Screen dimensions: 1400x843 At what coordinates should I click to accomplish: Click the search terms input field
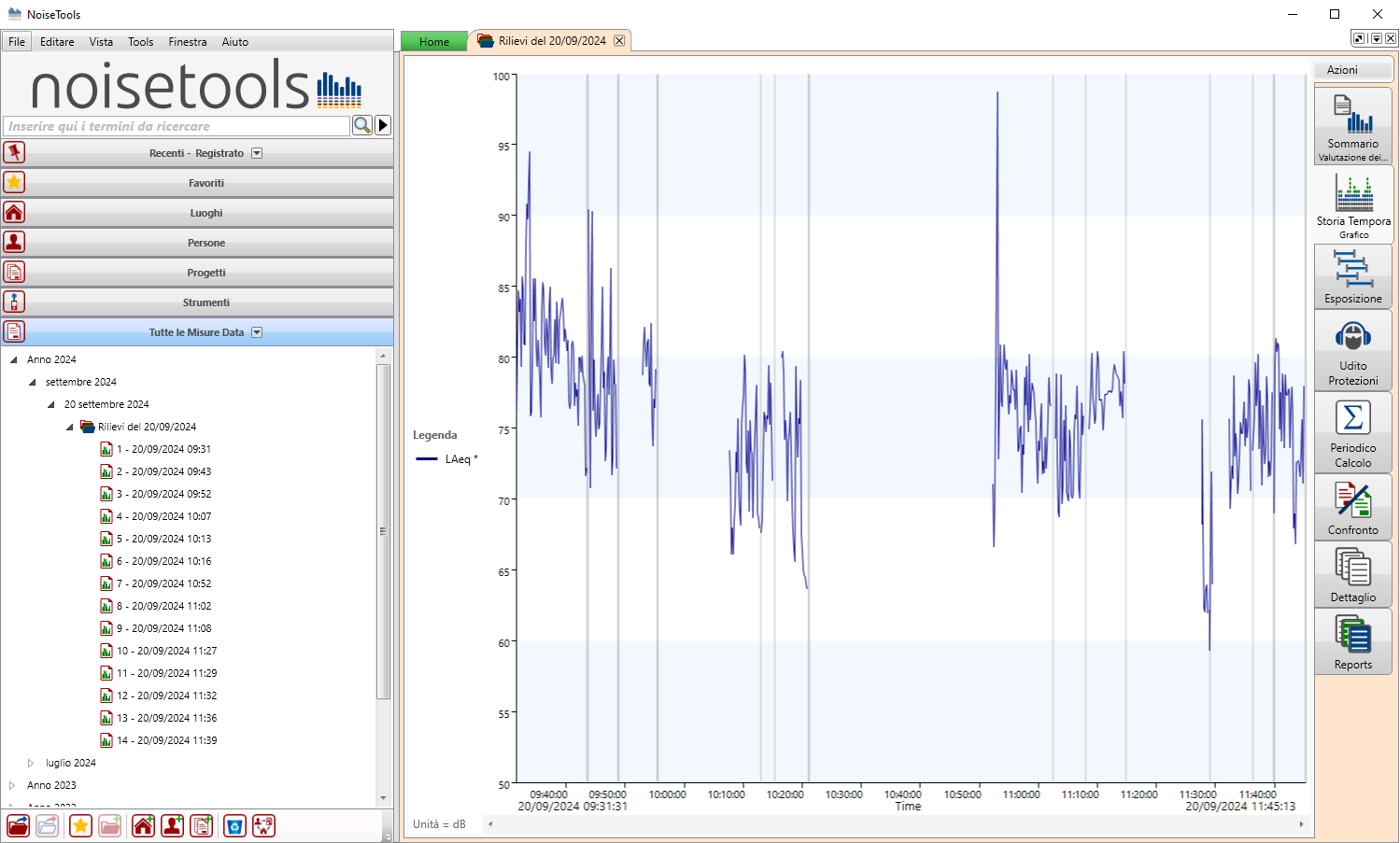[177, 126]
